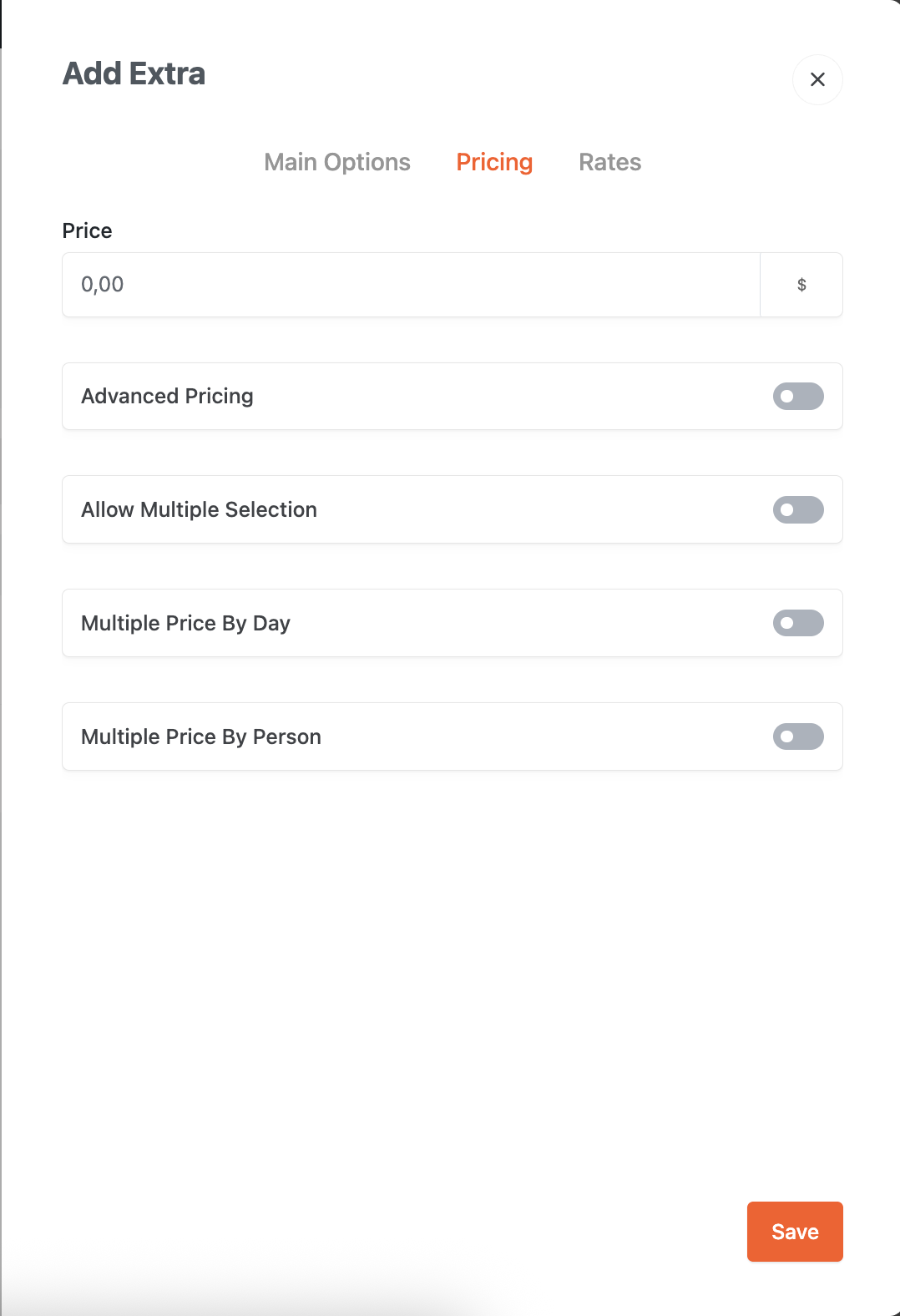Click the Advanced Pricing label text
The image size is (900, 1316).
pyautogui.click(x=167, y=397)
